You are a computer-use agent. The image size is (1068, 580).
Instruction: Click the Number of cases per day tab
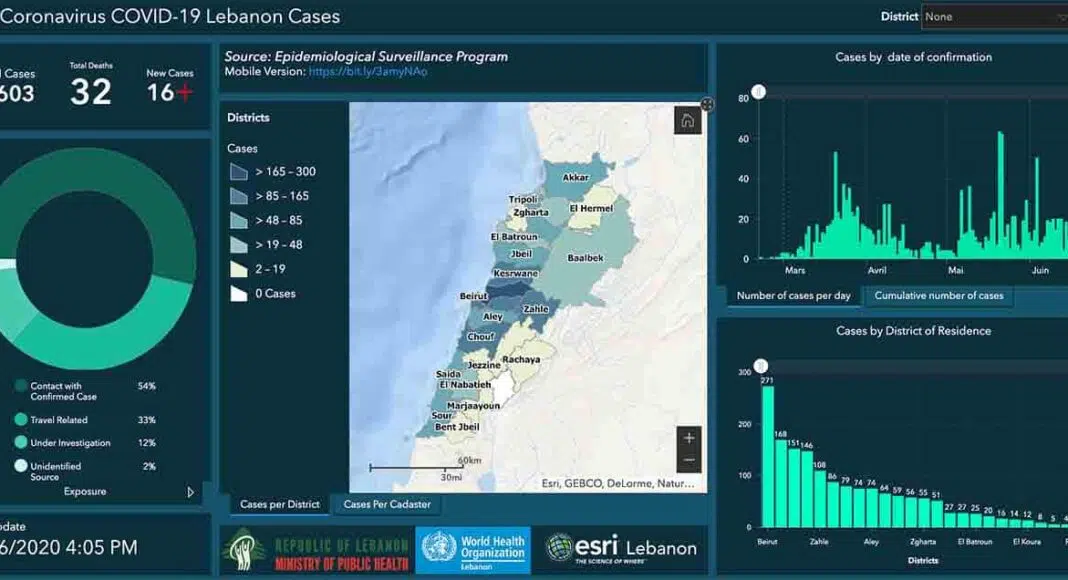(794, 296)
